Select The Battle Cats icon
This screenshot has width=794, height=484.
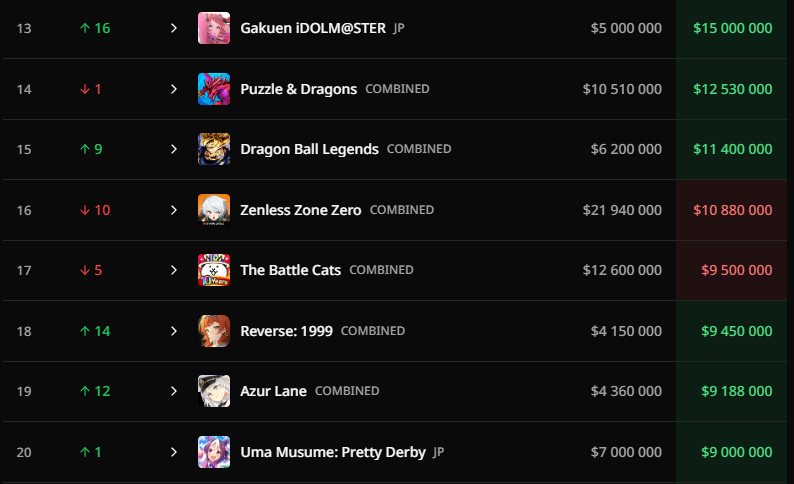tap(214, 270)
